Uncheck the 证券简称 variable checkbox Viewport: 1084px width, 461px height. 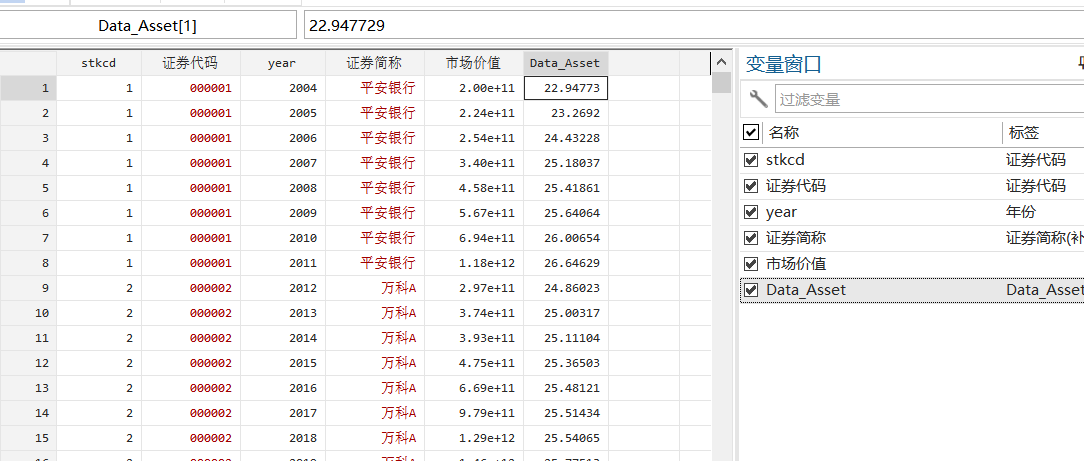pos(750,238)
